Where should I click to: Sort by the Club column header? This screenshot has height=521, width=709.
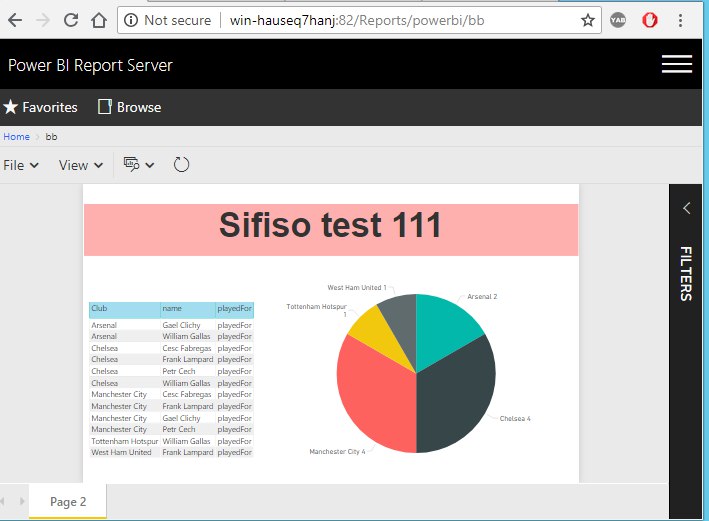124,309
